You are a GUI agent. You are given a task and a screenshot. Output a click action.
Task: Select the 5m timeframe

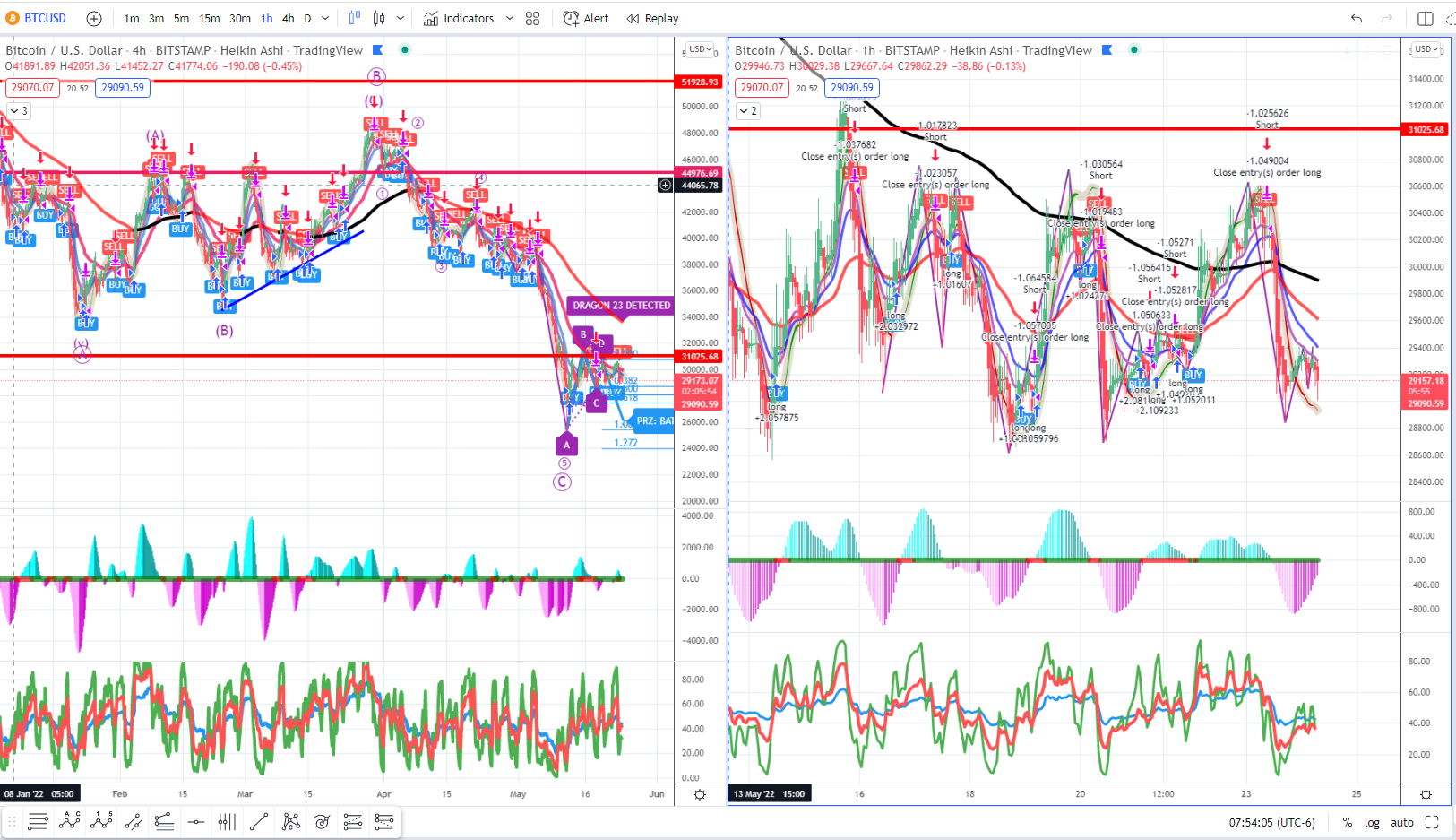(x=182, y=18)
